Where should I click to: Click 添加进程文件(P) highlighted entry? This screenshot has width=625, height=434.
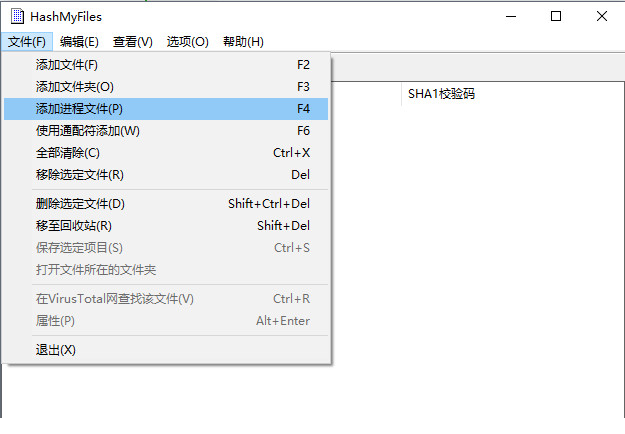pyautogui.click(x=166, y=109)
